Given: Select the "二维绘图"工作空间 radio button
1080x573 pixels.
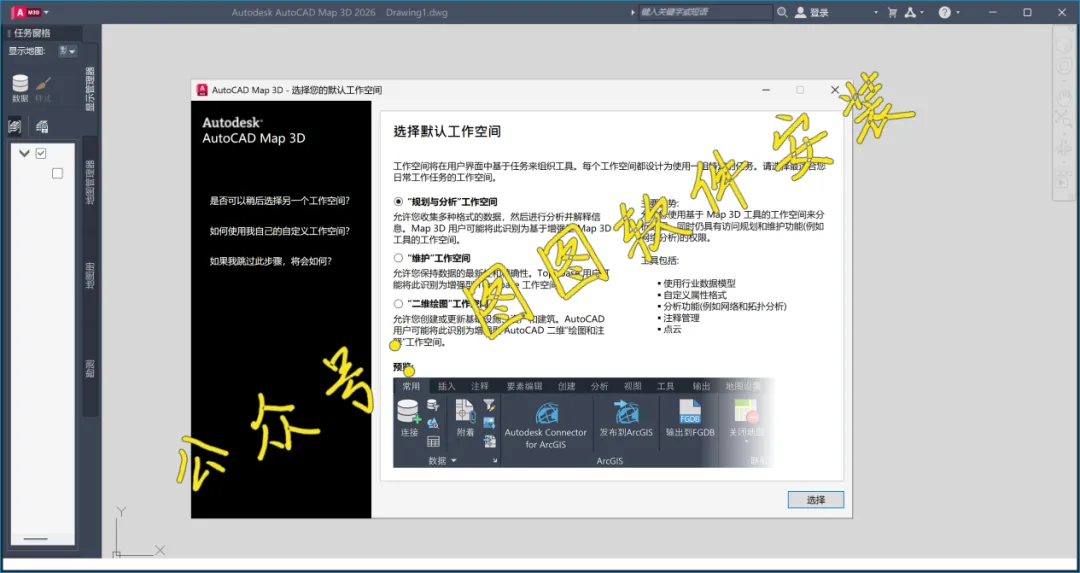Looking at the screenshot, I should [397, 304].
